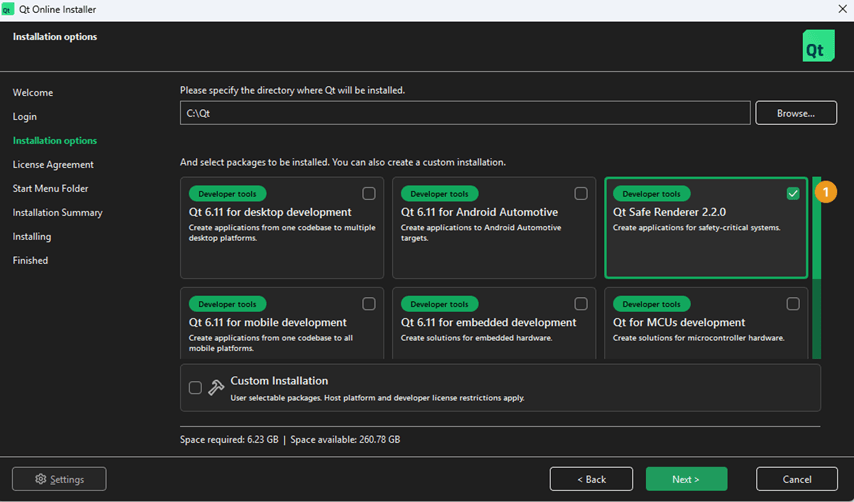
Task: Open the Welcome step in the sidebar
Action: click(33, 93)
